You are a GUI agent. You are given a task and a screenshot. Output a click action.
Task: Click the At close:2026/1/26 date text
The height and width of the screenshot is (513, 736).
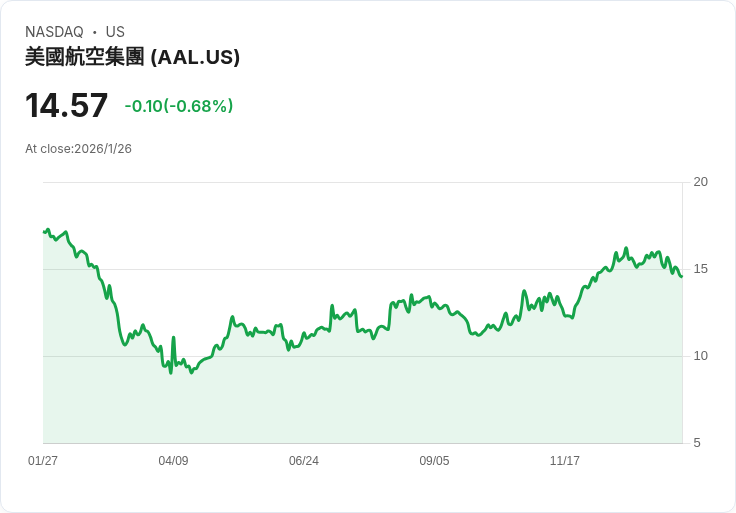point(78,149)
